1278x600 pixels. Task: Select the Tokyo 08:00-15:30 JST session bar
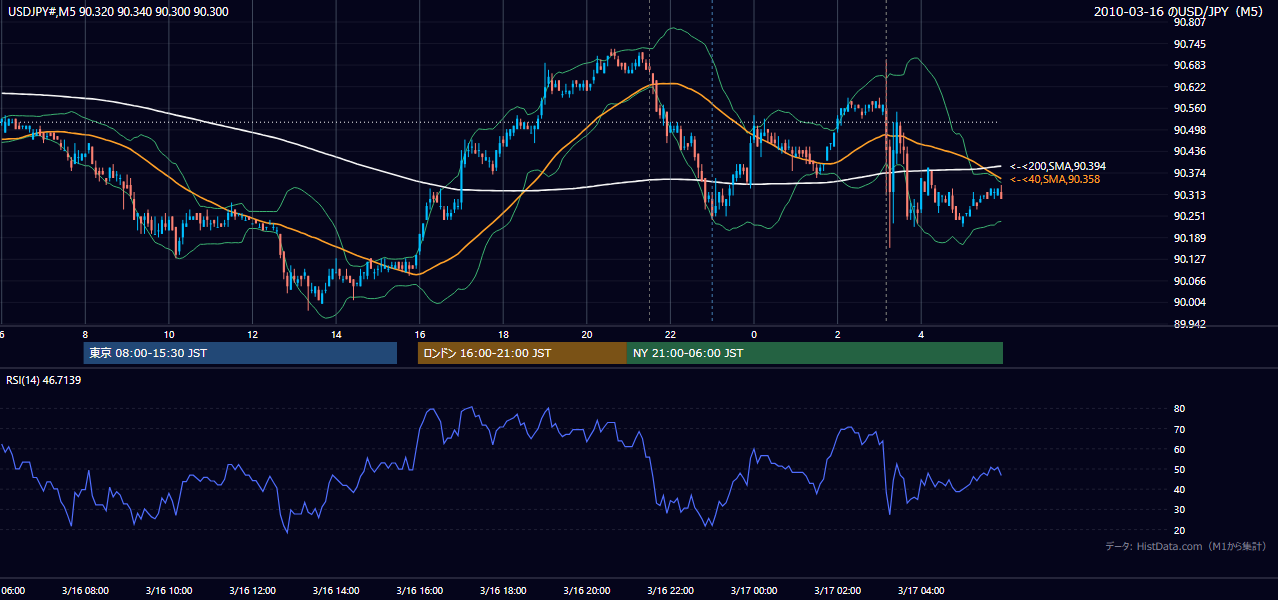[x=240, y=353]
